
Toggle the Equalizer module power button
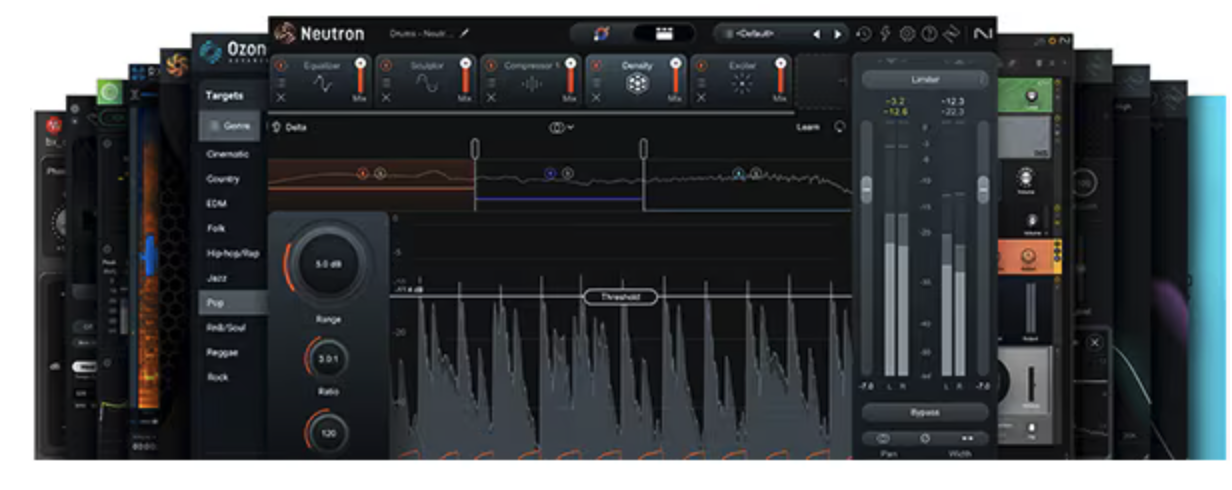pyautogui.click(x=282, y=65)
